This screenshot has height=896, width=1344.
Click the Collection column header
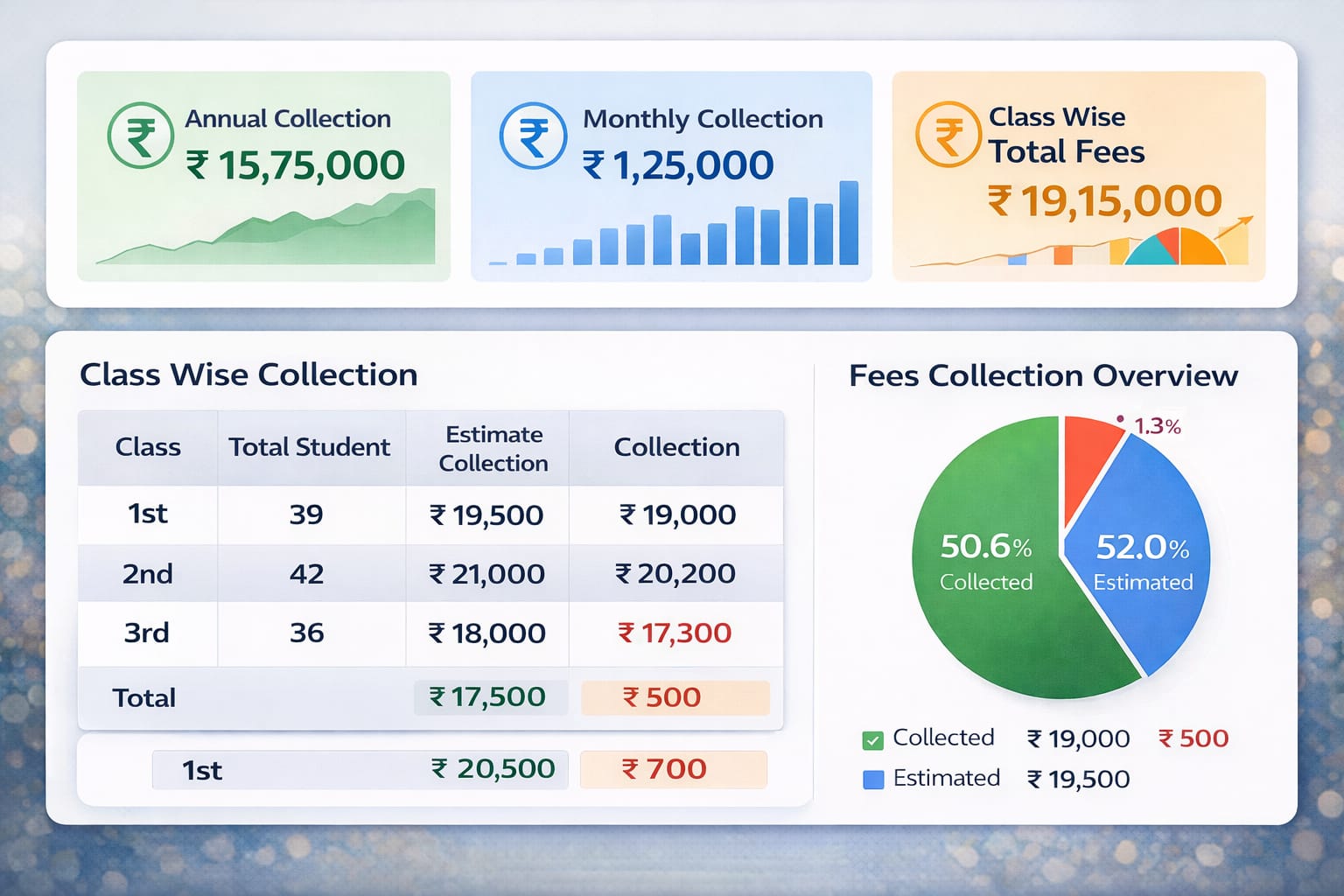pos(676,447)
